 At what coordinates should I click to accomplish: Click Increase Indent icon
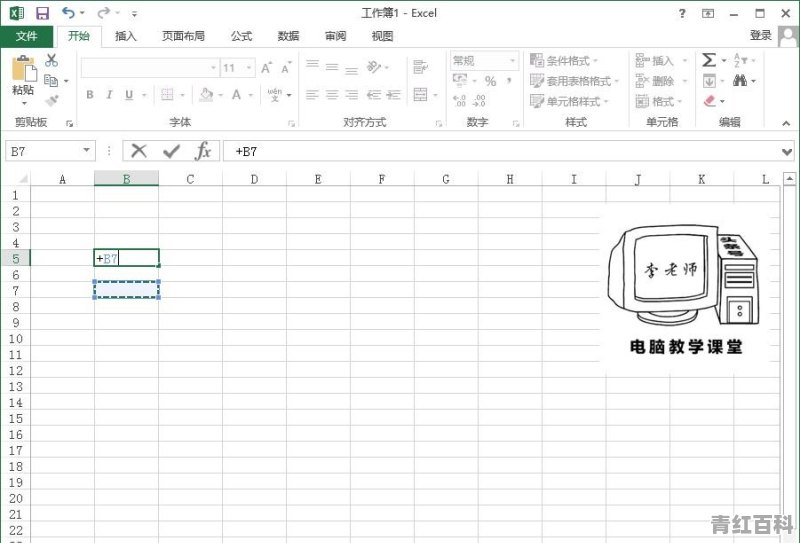pyautogui.click(x=393, y=94)
